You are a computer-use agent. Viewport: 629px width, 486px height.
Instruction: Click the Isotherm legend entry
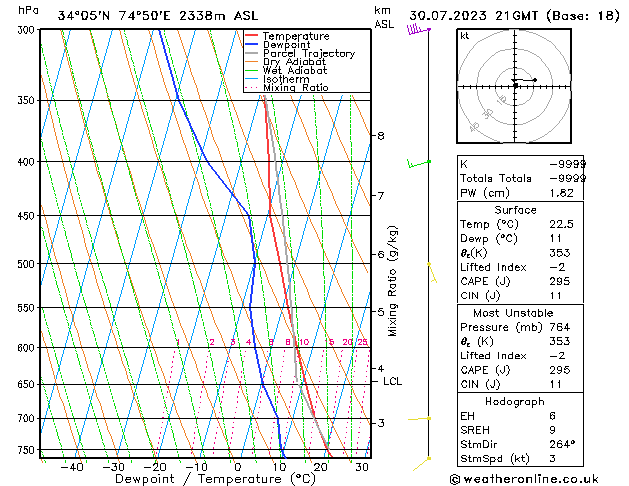[x=277, y=79]
